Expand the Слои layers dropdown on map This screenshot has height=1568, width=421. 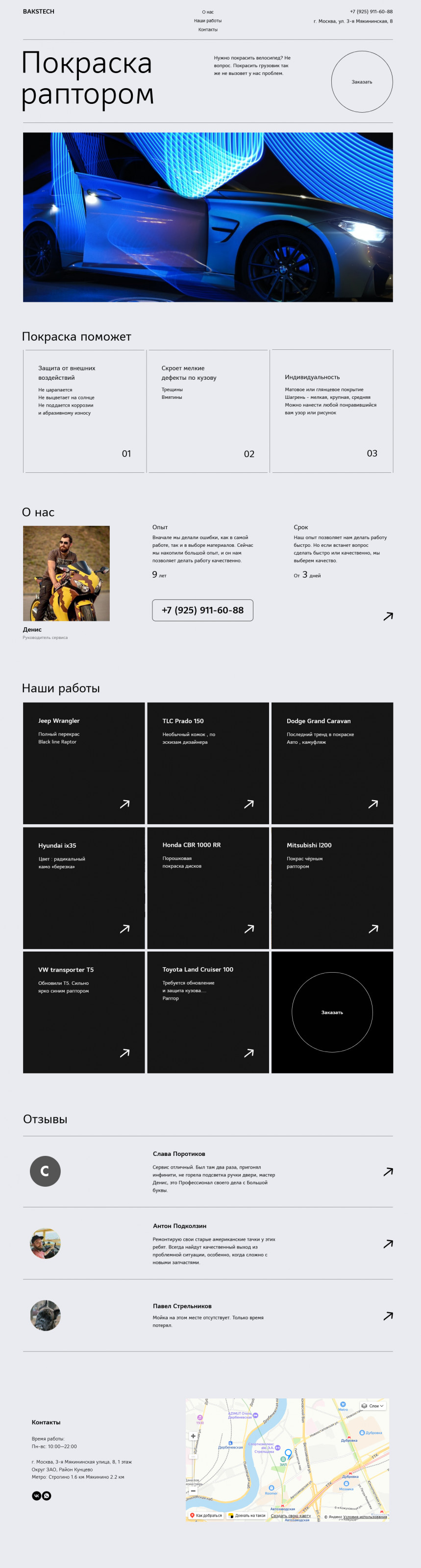pos(373,1406)
